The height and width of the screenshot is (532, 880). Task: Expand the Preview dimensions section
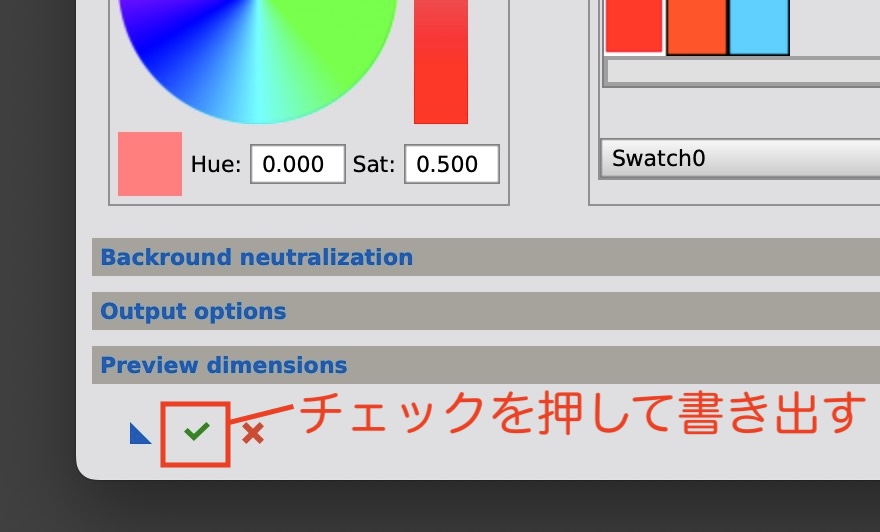click(486, 365)
